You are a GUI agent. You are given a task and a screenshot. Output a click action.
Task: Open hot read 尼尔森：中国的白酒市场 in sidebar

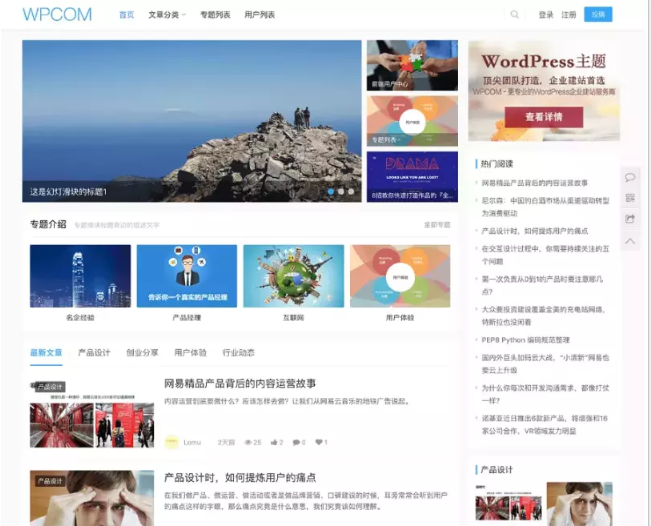click(545, 207)
